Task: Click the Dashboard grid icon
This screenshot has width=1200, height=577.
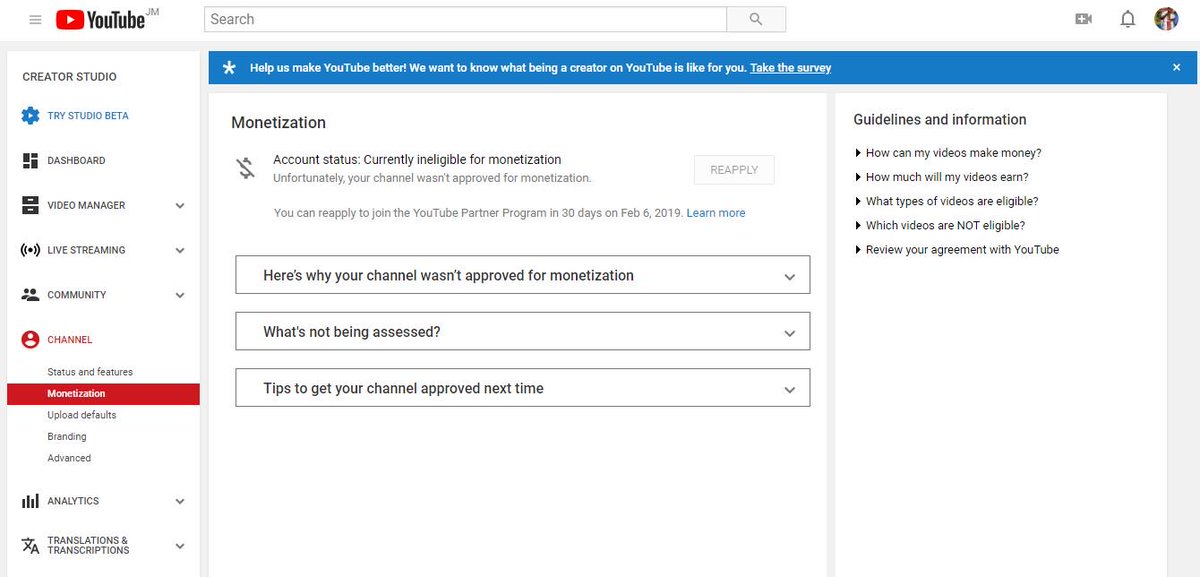Action: tap(30, 160)
